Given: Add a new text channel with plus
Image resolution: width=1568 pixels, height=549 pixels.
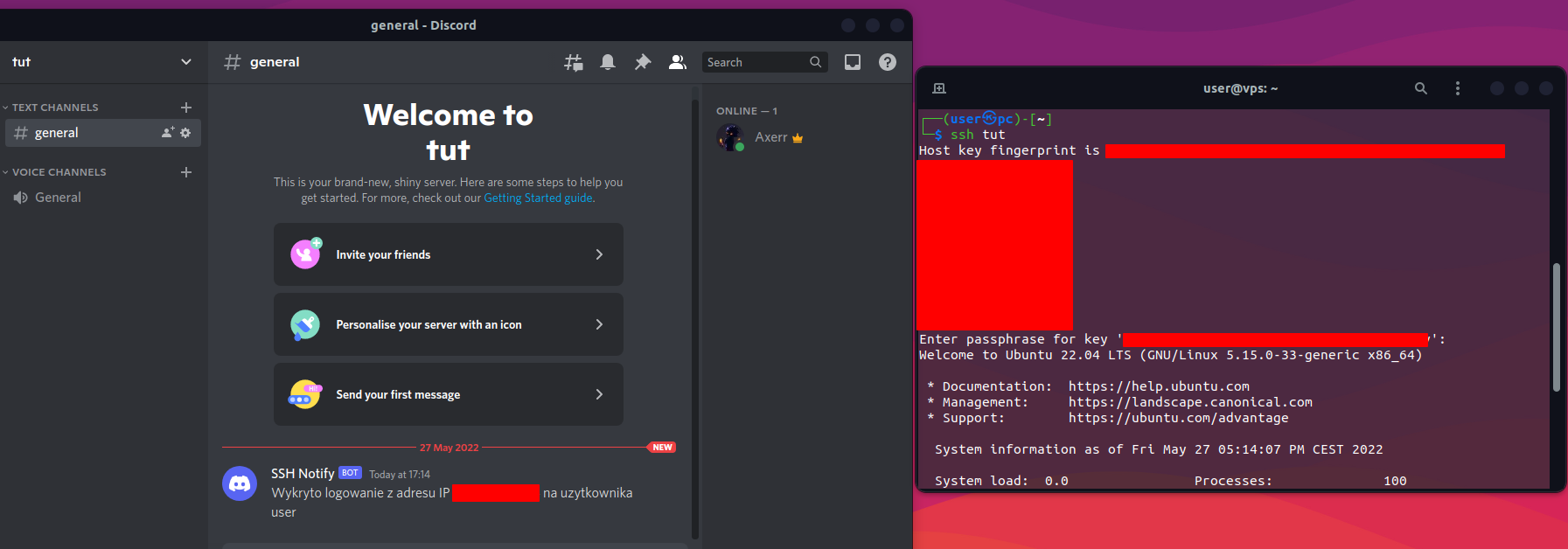Looking at the screenshot, I should pyautogui.click(x=186, y=108).
